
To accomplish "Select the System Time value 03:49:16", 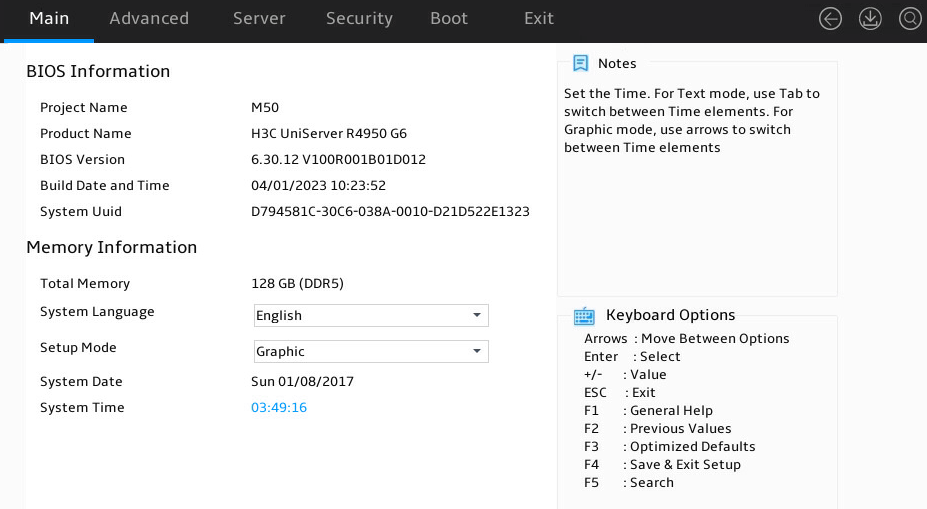I will [279, 407].
